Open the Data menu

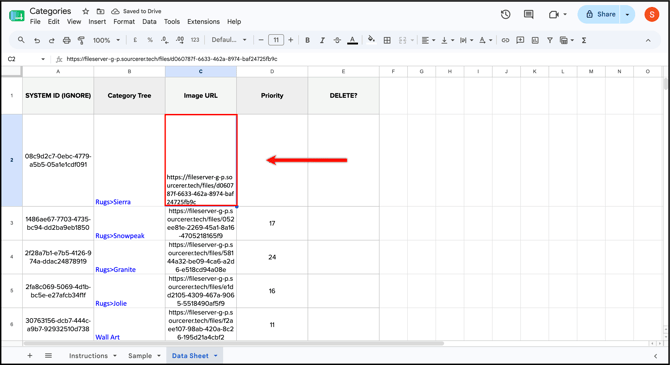click(149, 21)
